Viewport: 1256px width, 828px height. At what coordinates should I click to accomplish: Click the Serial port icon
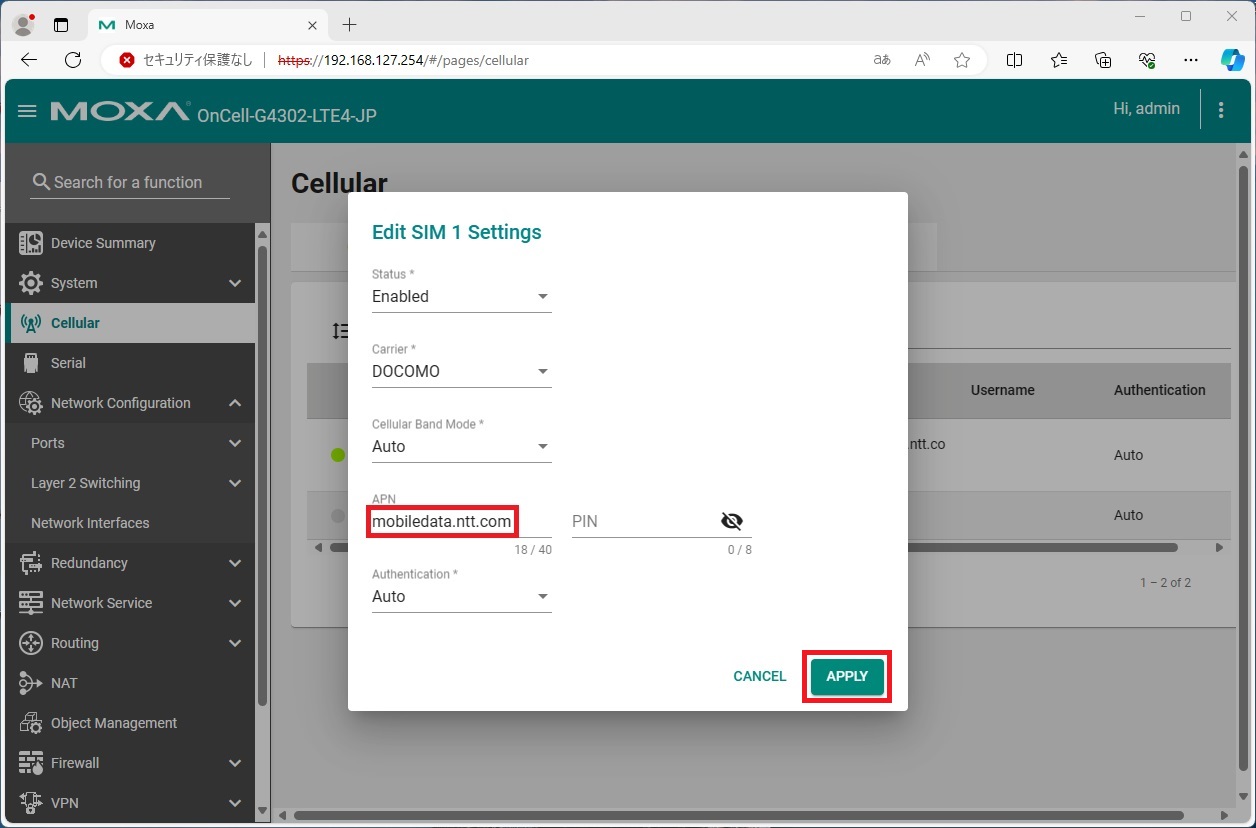31,363
